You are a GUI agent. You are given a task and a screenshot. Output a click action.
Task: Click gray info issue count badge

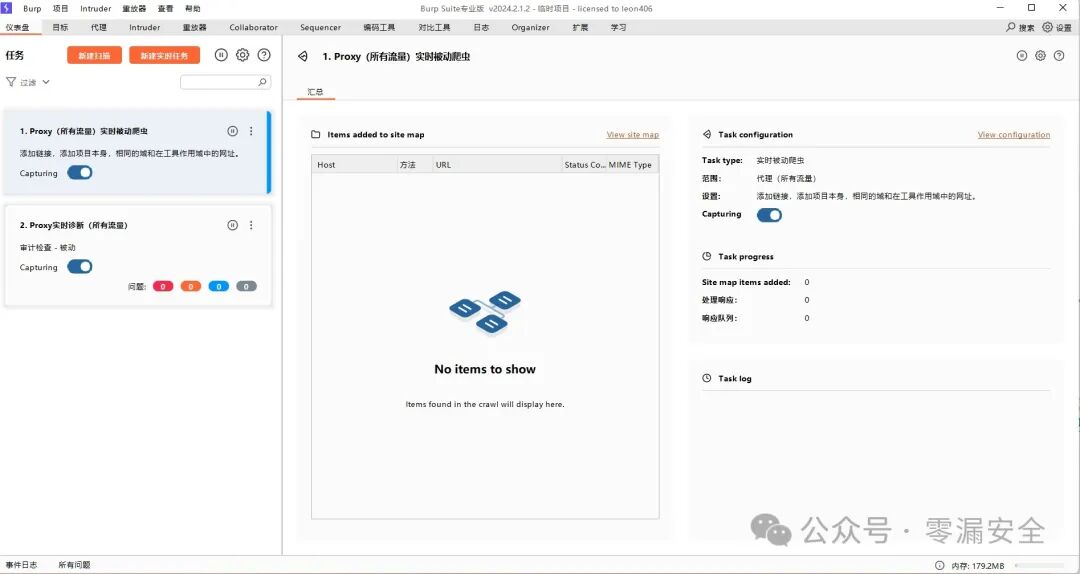pos(247,287)
